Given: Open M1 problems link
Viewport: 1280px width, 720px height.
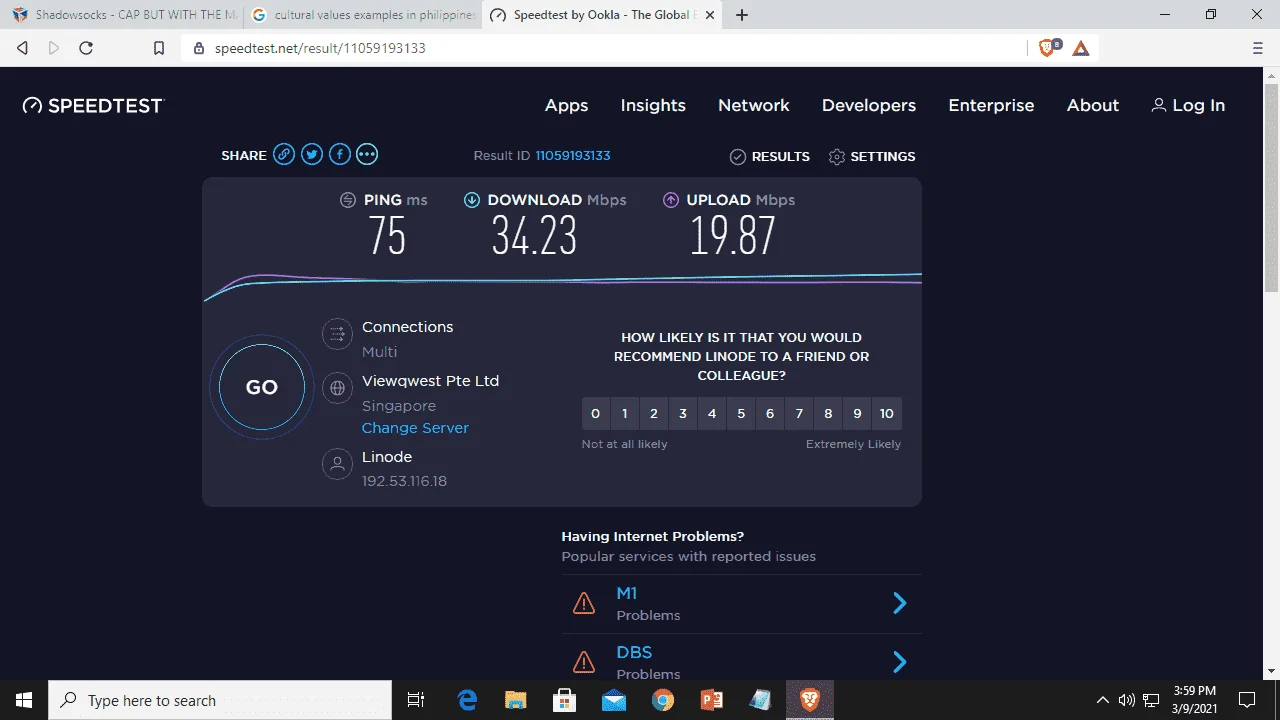Looking at the screenshot, I should [627, 594].
